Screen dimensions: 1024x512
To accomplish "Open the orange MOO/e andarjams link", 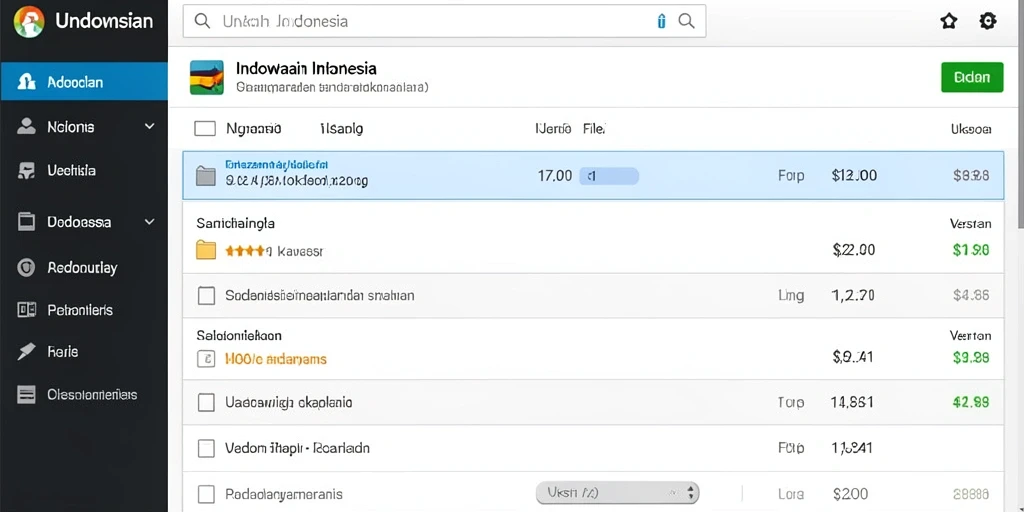I will pyautogui.click(x=275, y=359).
